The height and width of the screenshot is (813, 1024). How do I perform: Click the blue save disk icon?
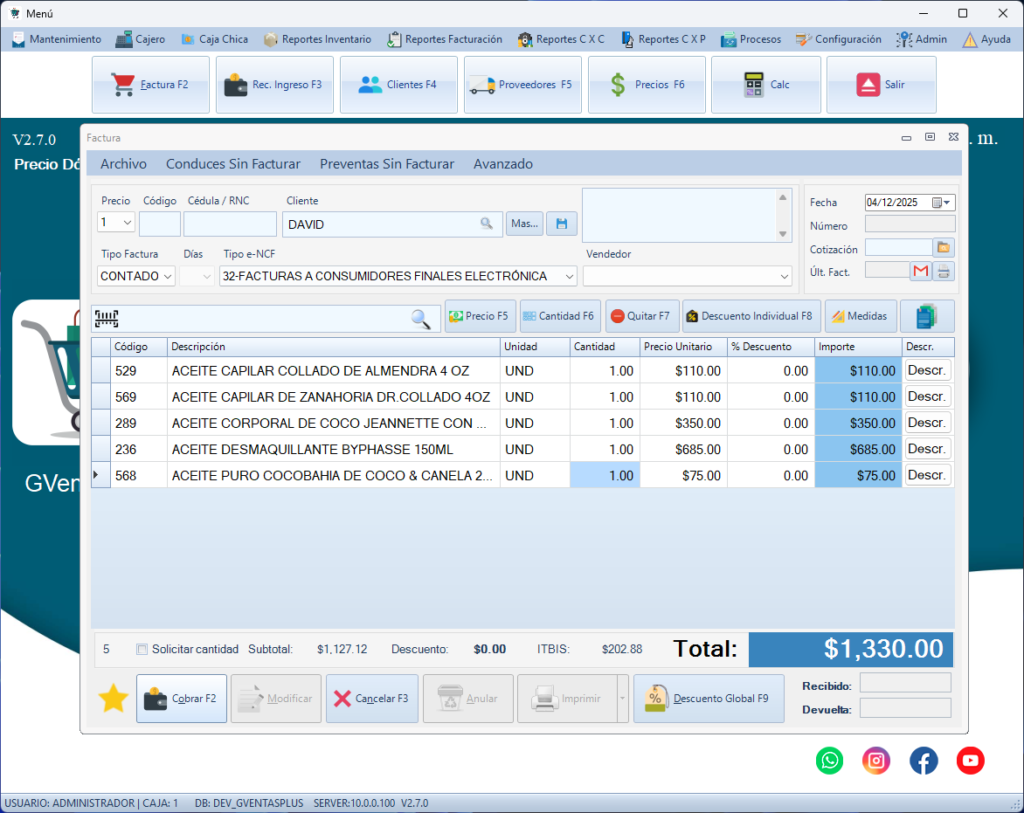click(x=562, y=224)
